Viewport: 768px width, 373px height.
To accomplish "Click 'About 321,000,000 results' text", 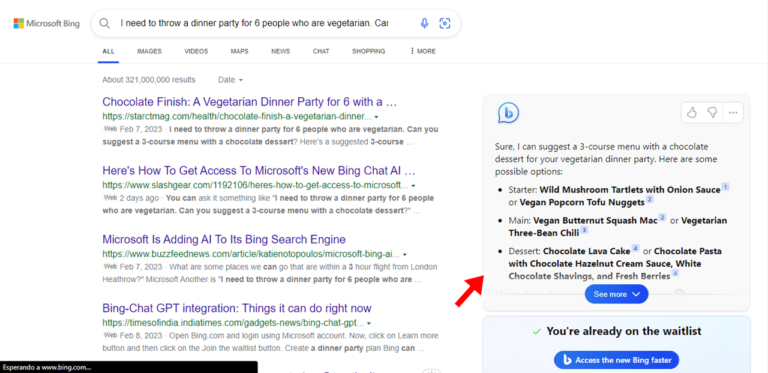I will [x=149, y=80].
